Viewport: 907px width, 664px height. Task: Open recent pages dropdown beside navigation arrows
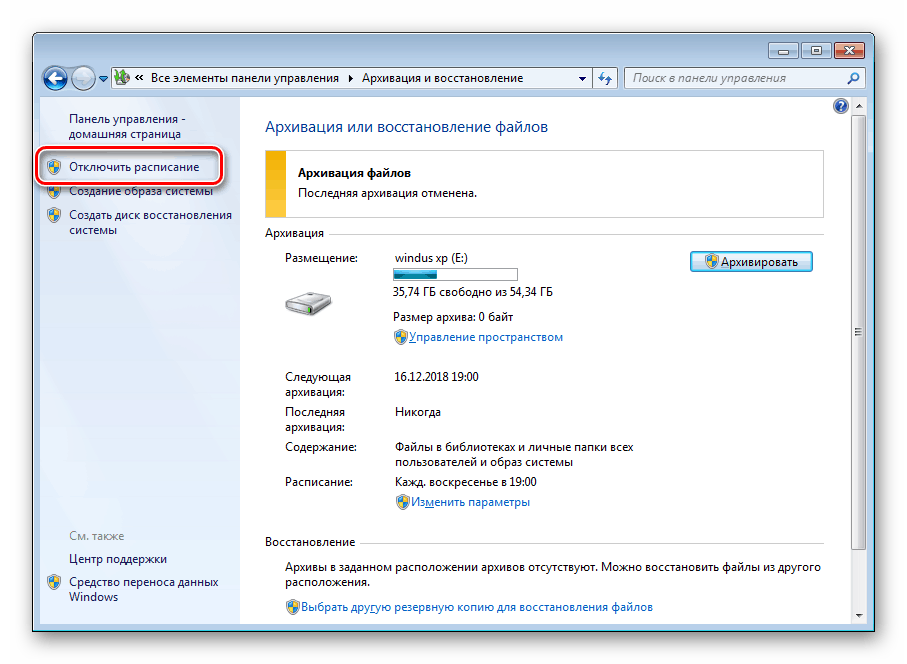[x=103, y=79]
